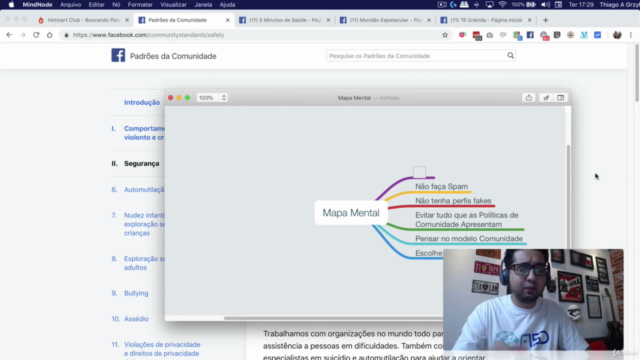Click the MindNode share icon
This screenshot has height=360, width=640.
click(x=529, y=98)
